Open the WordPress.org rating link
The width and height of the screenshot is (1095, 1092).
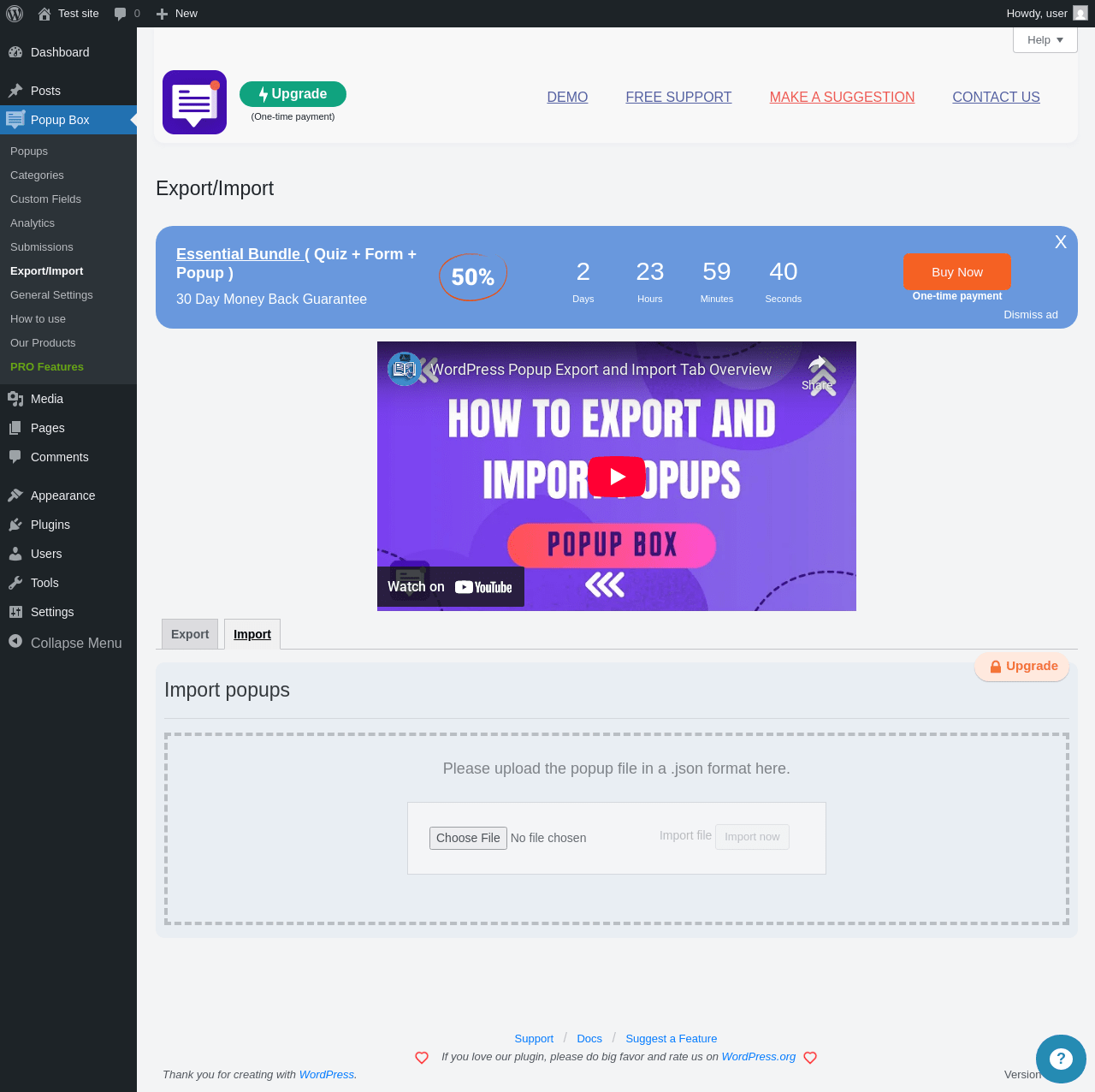(x=759, y=1057)
